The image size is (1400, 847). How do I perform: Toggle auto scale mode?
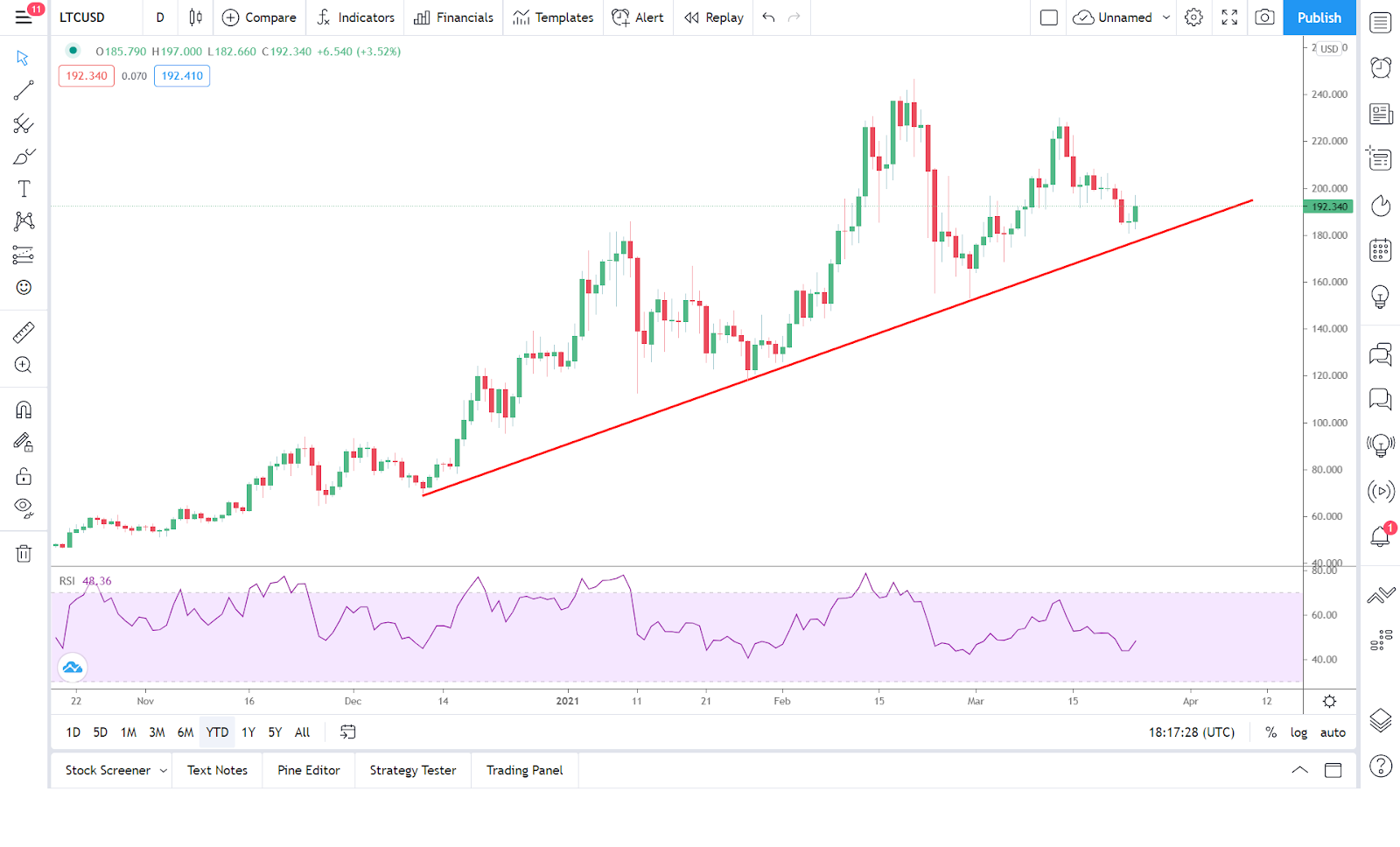[1333, 732]
